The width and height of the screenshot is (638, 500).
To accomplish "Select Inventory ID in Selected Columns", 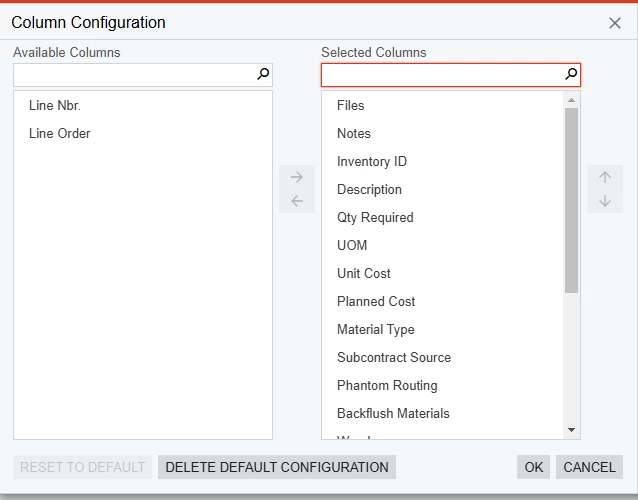I will pos(372,161).
